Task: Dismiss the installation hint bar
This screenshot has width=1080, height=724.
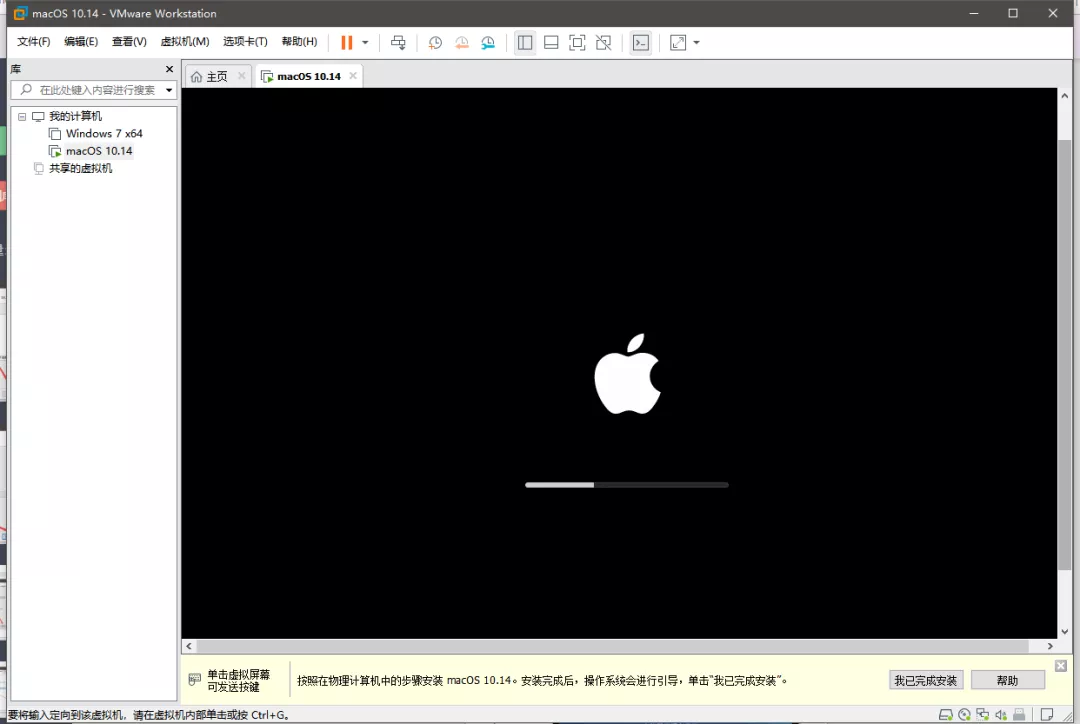Action: (1061, 665)
